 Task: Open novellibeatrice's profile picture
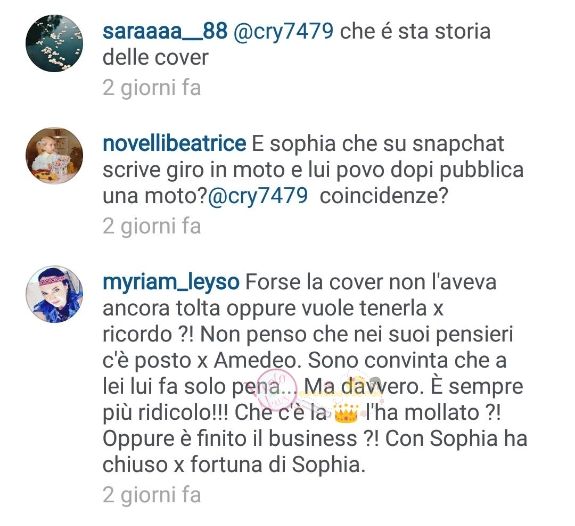point(54,156)
